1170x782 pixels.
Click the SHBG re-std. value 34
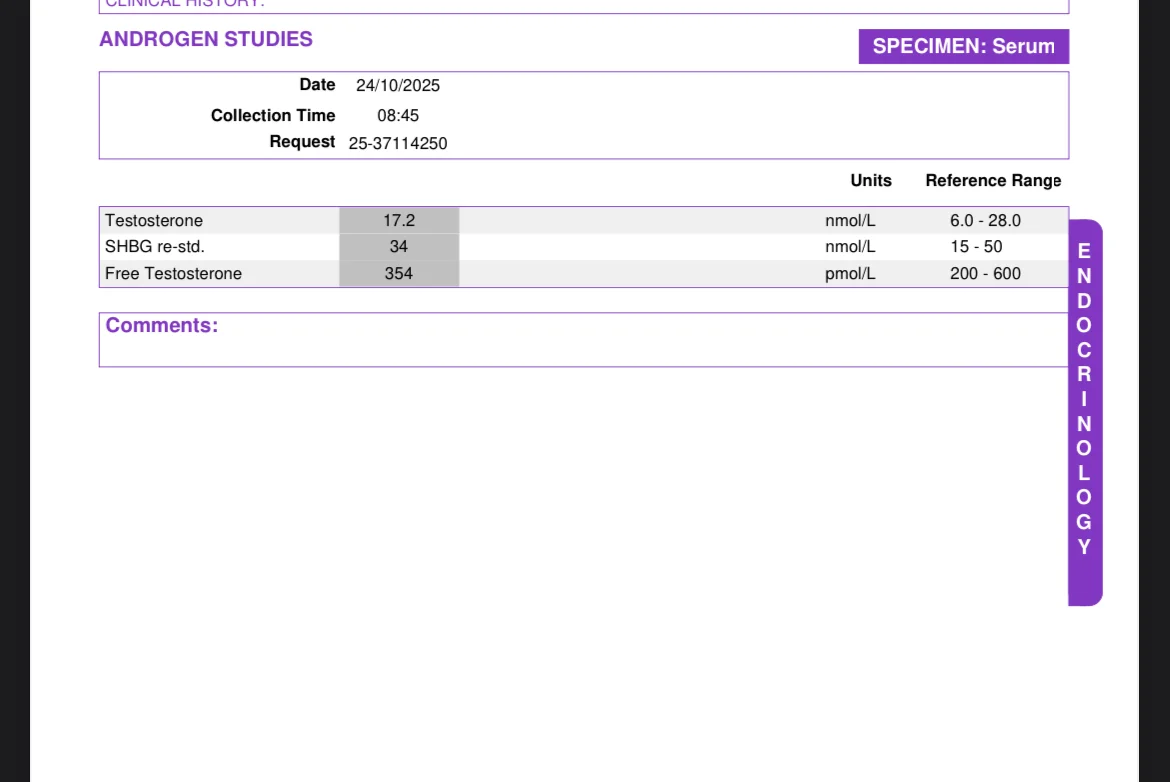point(399,247)
